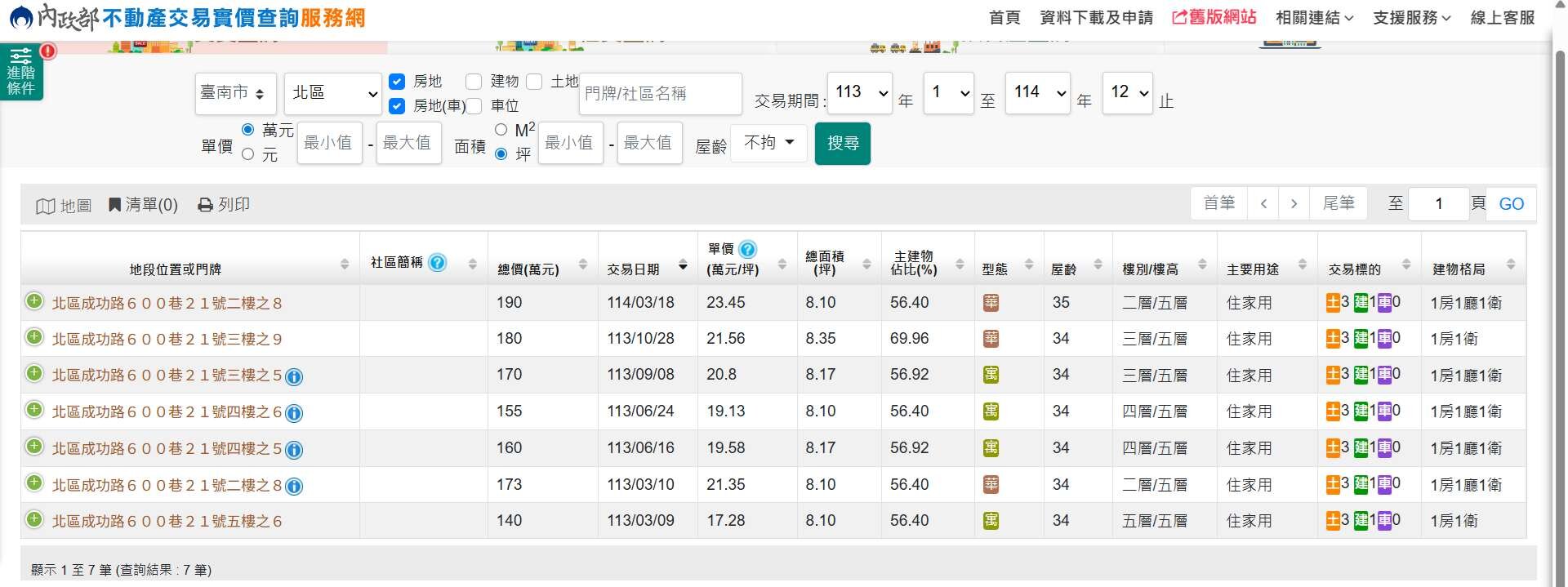Open the 資料下載及申請 menu item
Viewport: 1568px width, 587px height.
1096,18
